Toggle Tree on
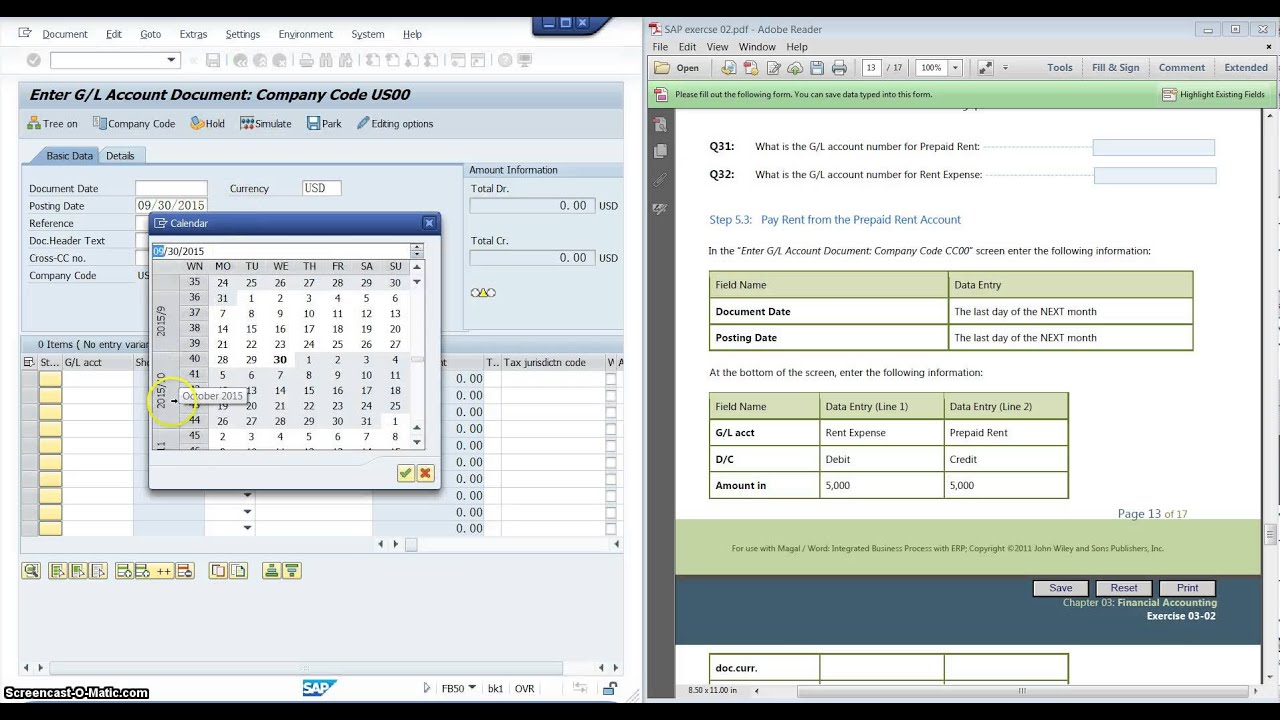 [x=52, y=124]
